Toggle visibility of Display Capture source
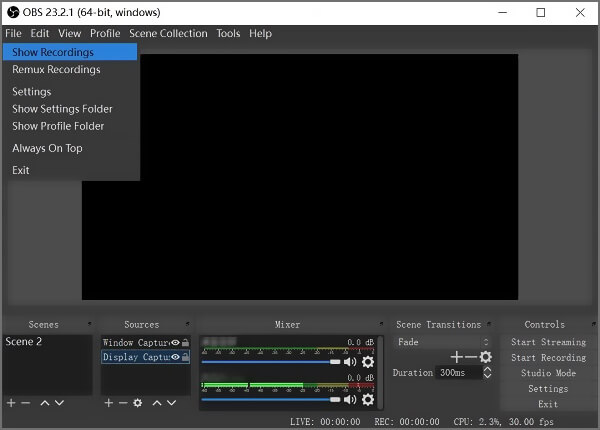This screenshot has width=600, height=430. [x=175, y=357]
